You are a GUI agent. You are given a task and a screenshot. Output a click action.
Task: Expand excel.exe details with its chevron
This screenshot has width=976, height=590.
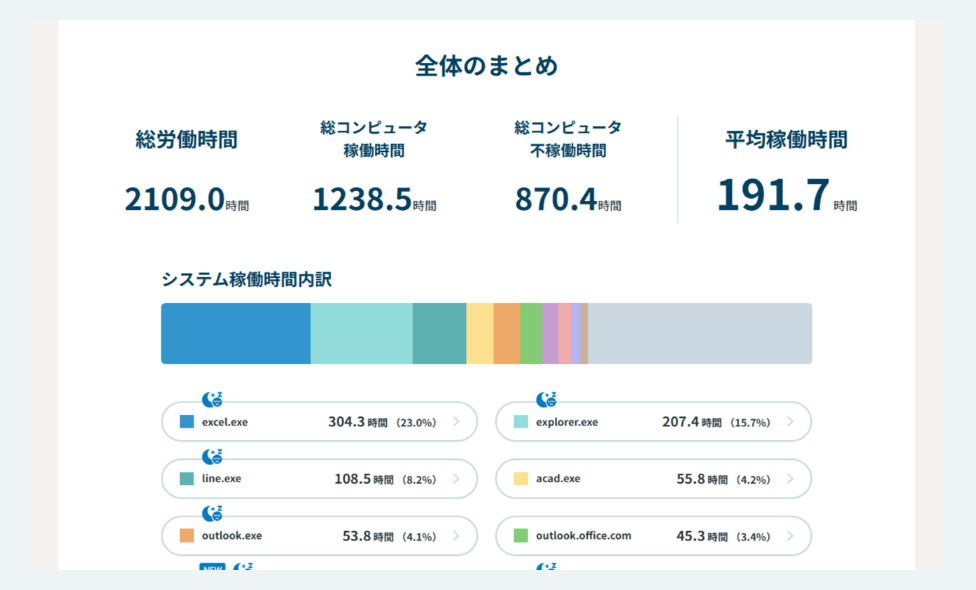[455, 421]
